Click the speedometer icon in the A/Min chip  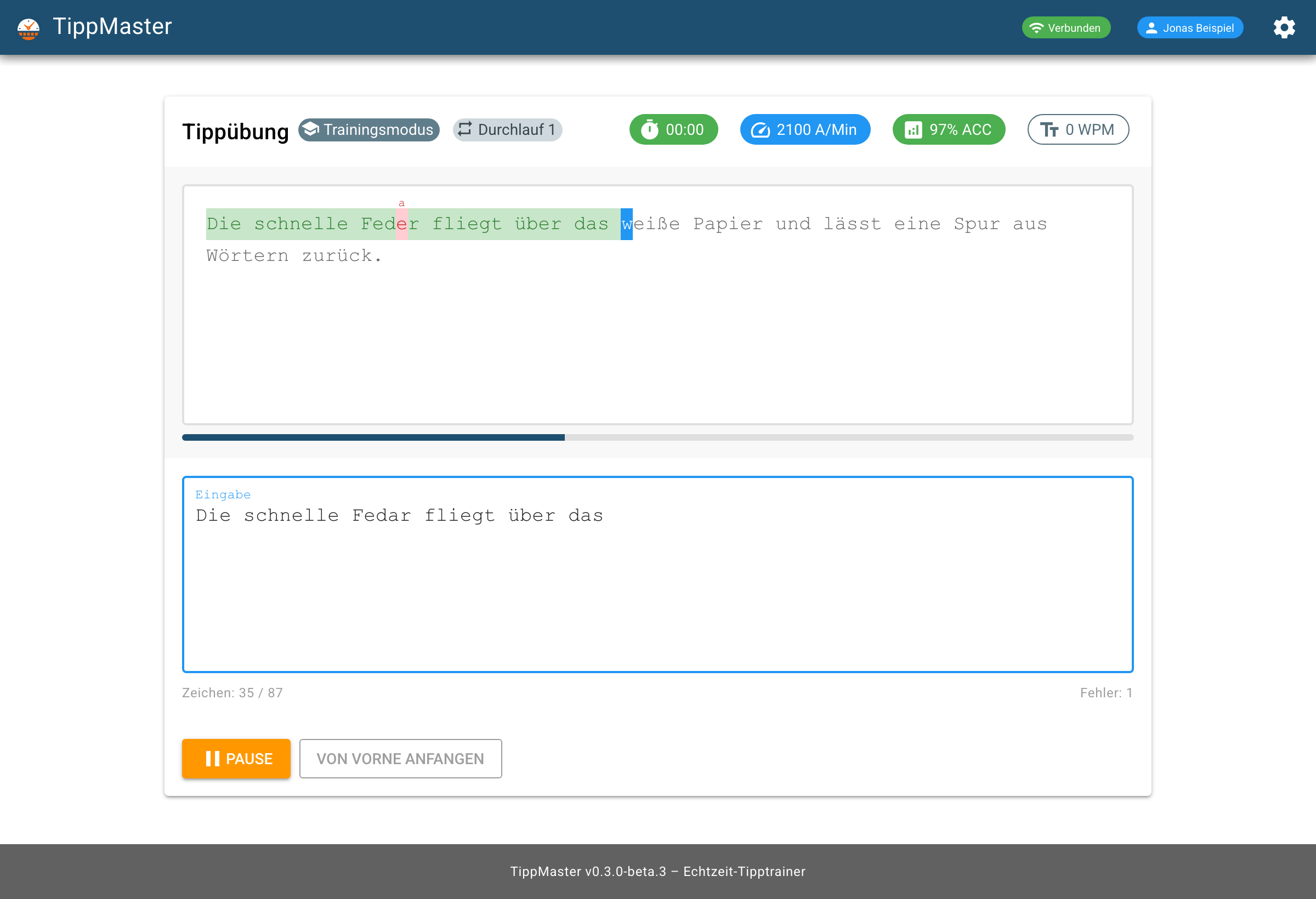click(761, 130)
